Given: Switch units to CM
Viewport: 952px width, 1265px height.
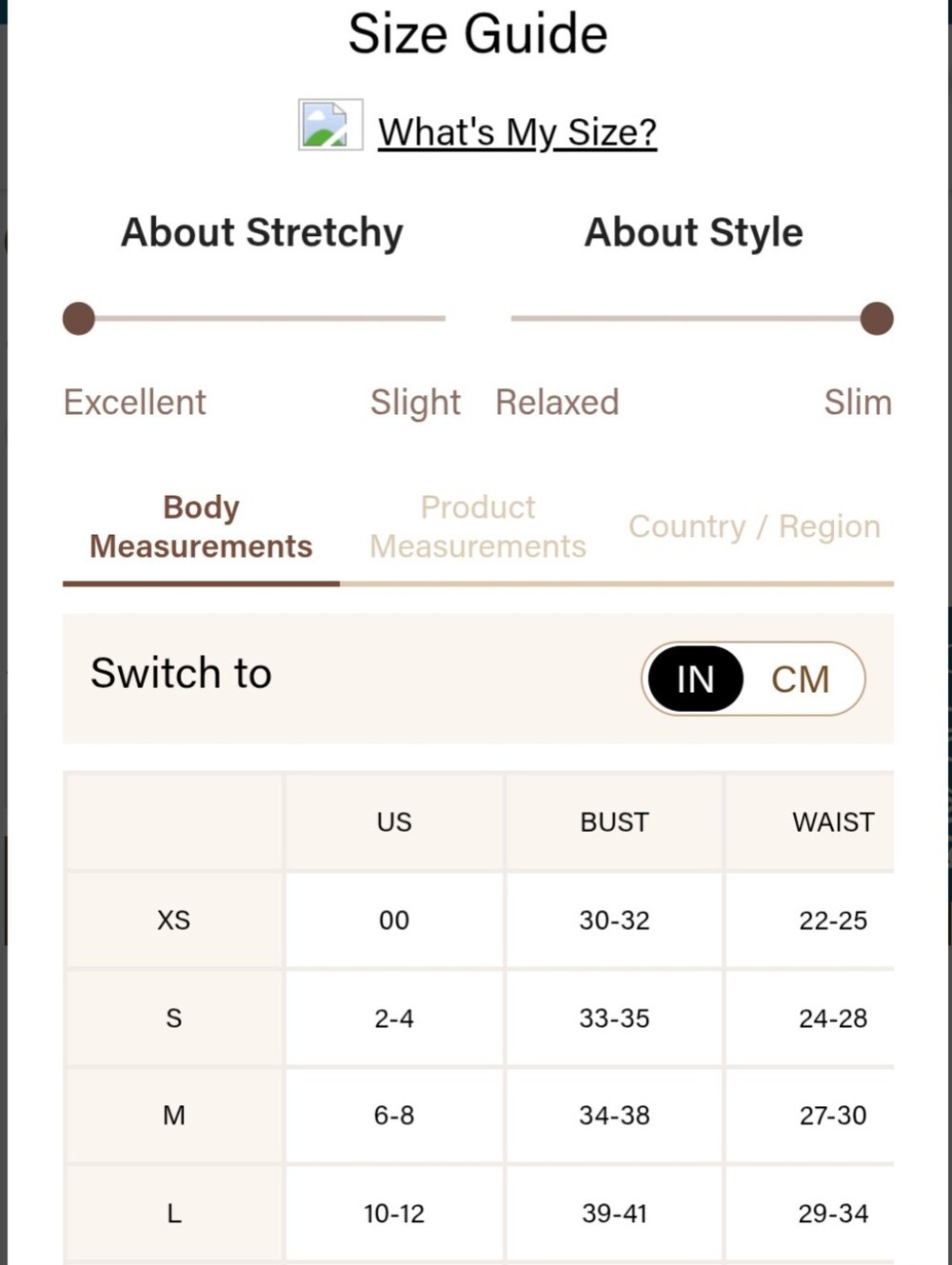Looking at the screenshot, I should tap(801, 680).
